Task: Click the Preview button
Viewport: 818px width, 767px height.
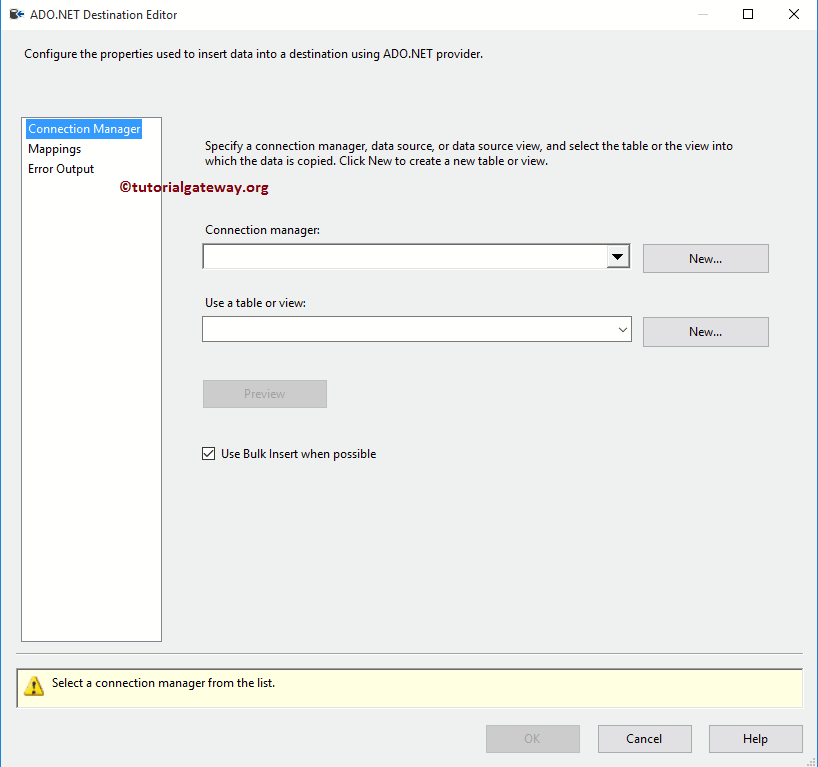Action: [264, 393]
